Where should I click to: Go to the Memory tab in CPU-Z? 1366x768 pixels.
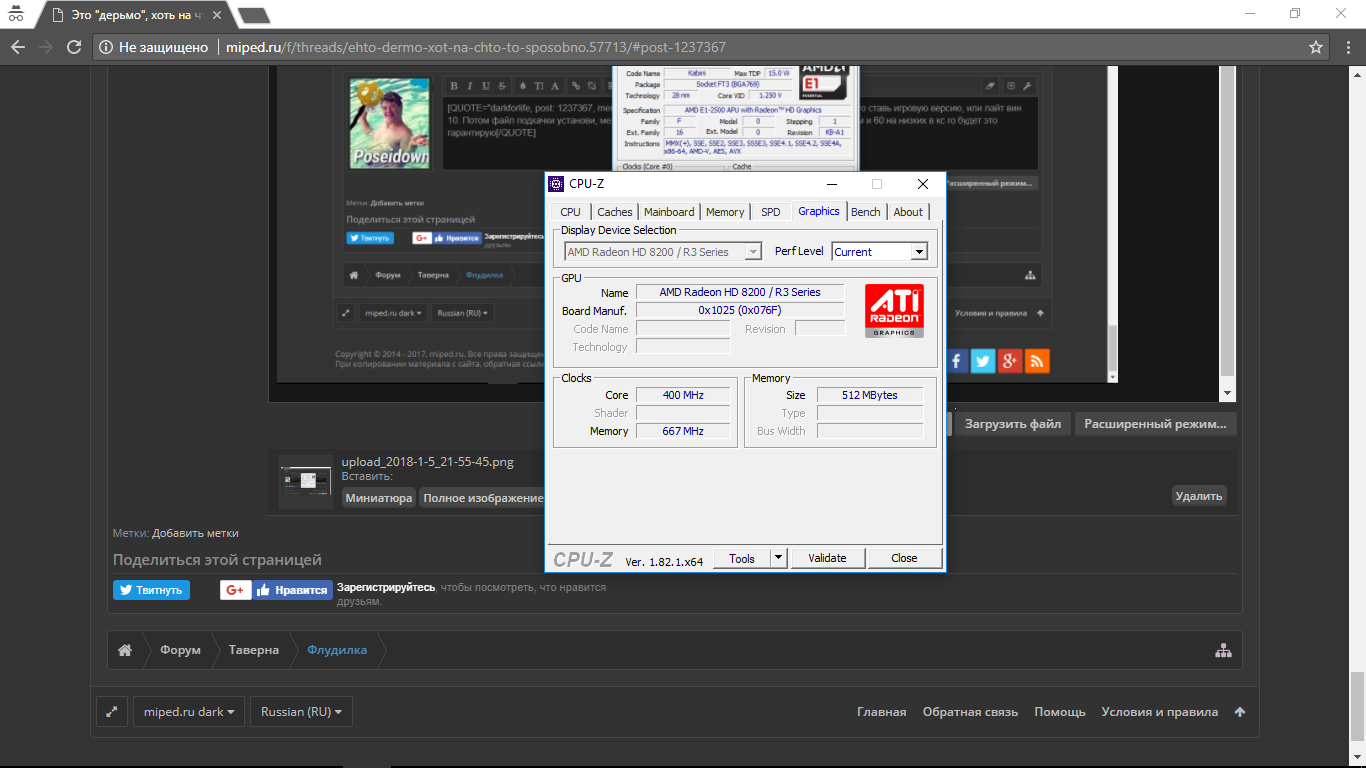pyautogui.click(x=725, y=212)
